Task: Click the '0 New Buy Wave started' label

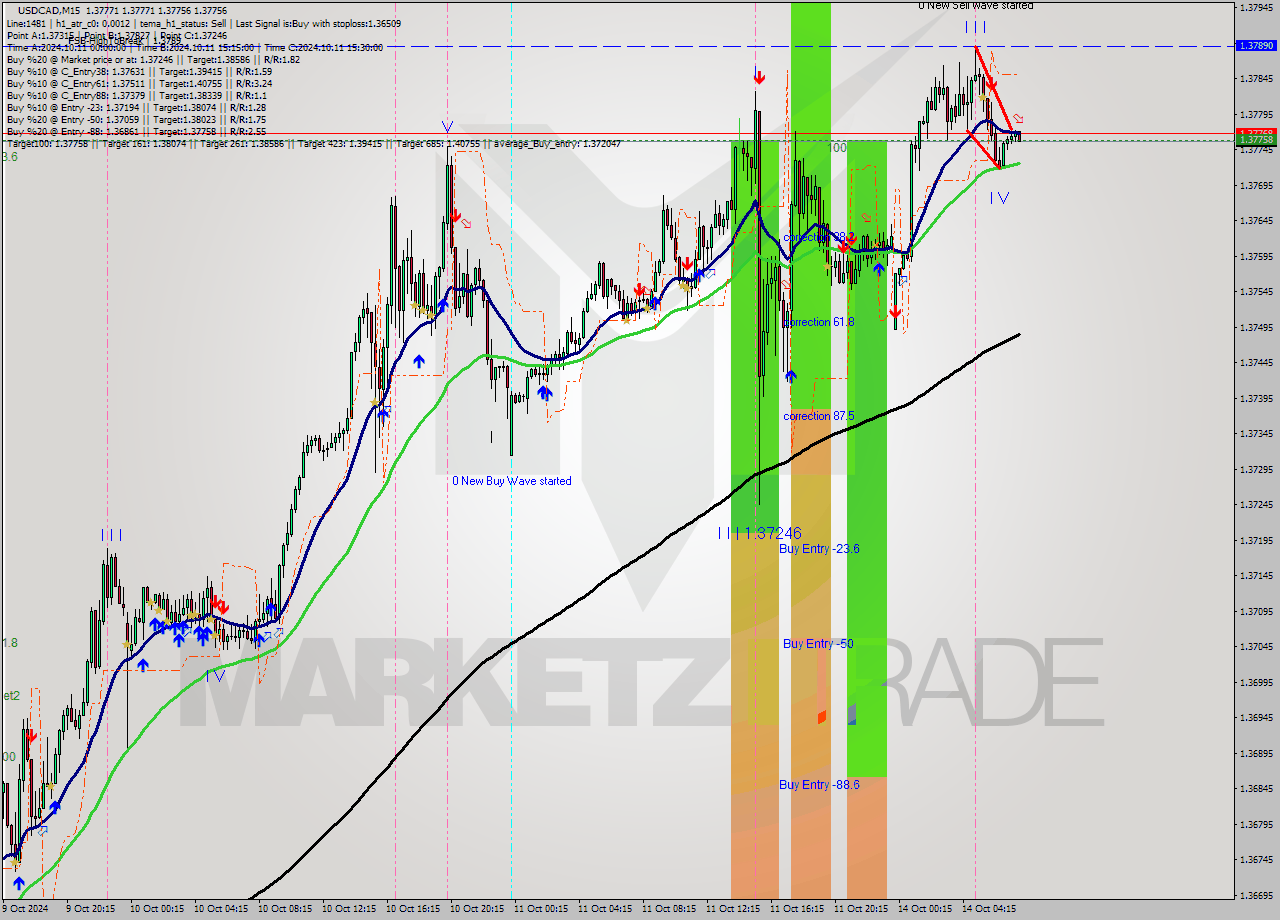Action: tap(512, 481)
